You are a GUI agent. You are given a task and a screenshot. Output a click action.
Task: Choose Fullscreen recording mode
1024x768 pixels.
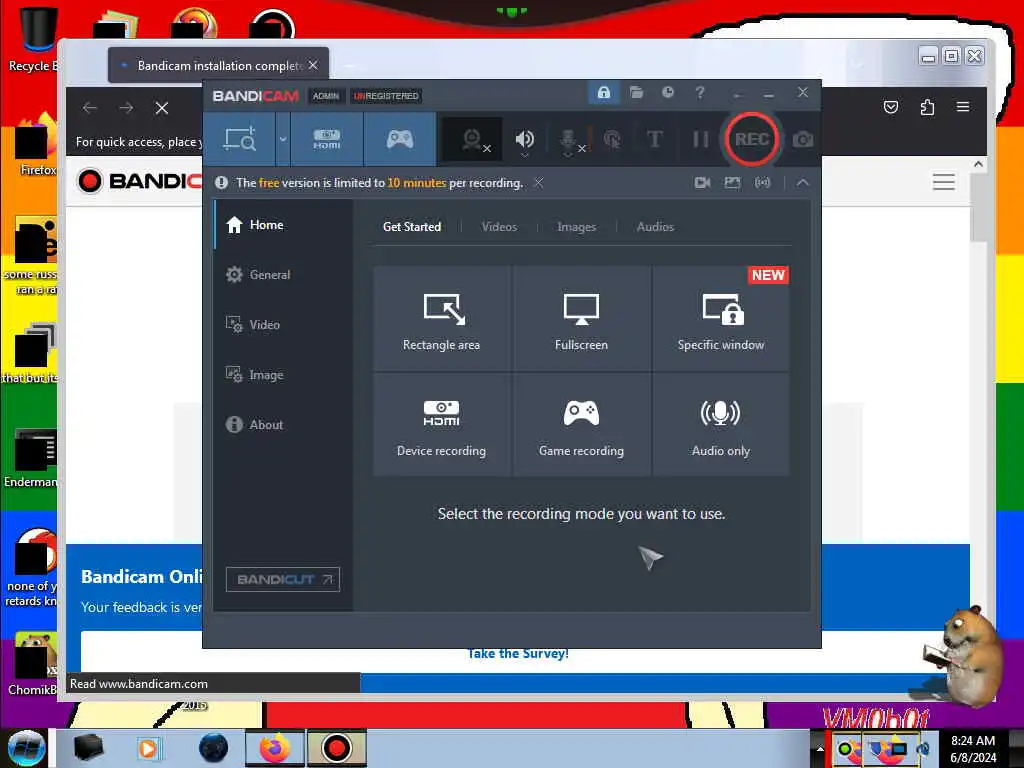coord(581,319)
